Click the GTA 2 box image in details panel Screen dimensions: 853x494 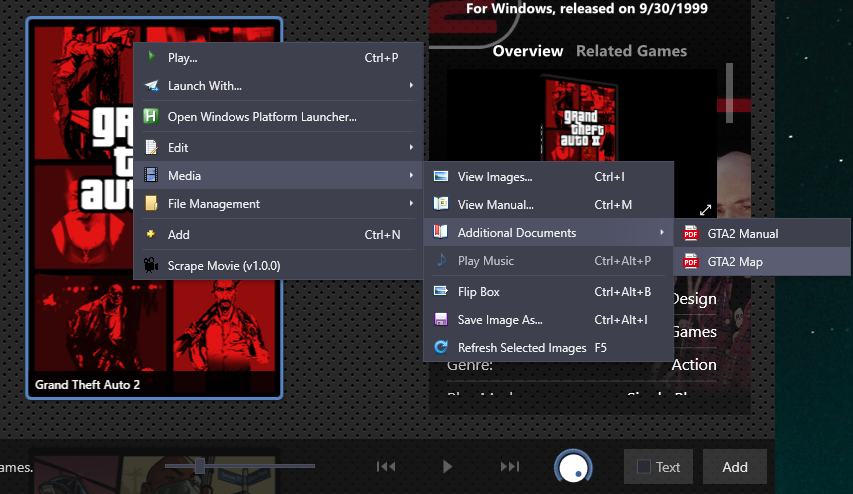coord(579,119)
